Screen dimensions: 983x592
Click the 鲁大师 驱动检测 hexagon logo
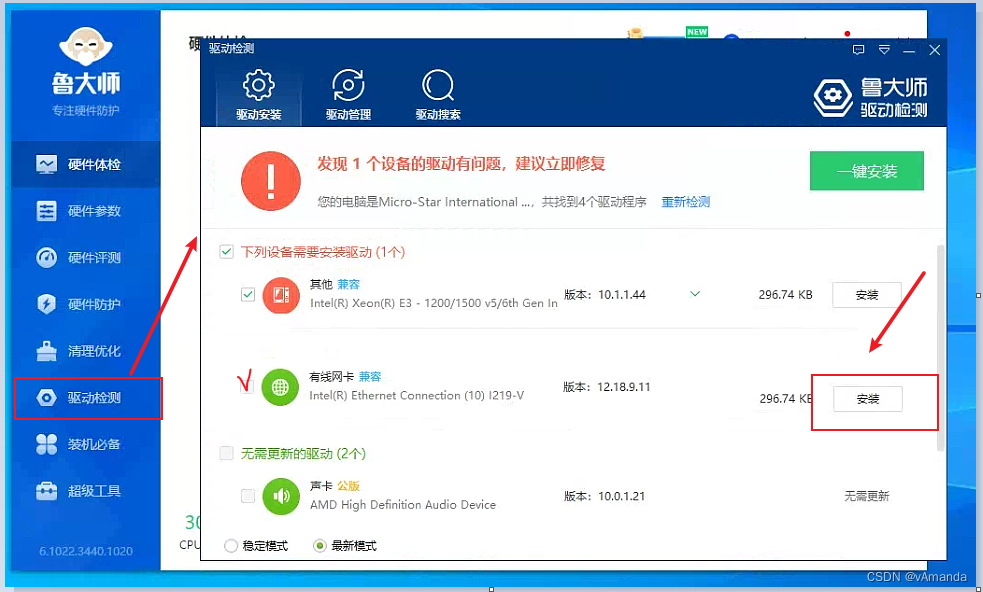[x=833, y=96]
